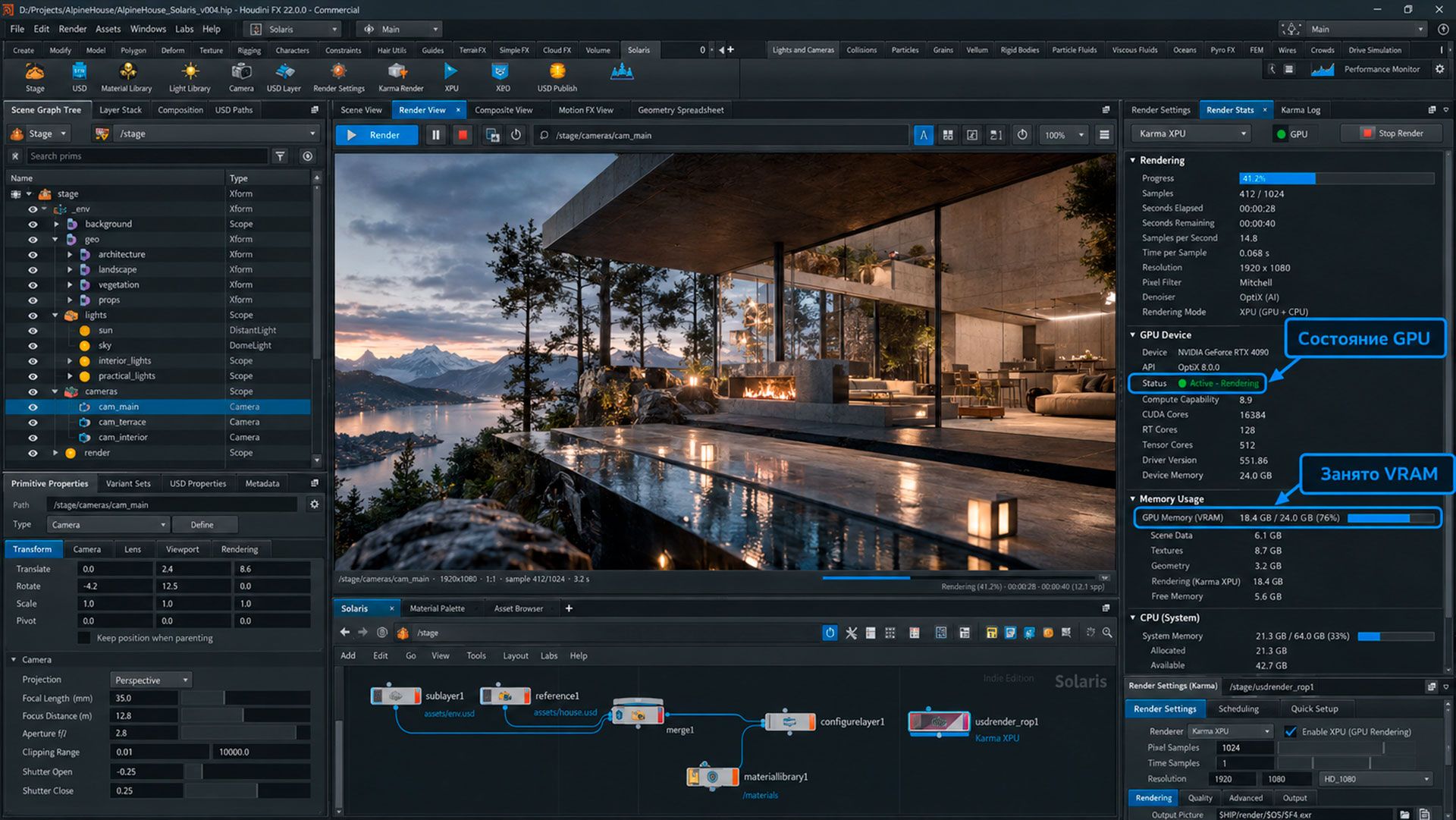The width and height of the screenshot is (1456, 820).
Task: Collapse the GPU Device section
Action: click(1133, 335)
